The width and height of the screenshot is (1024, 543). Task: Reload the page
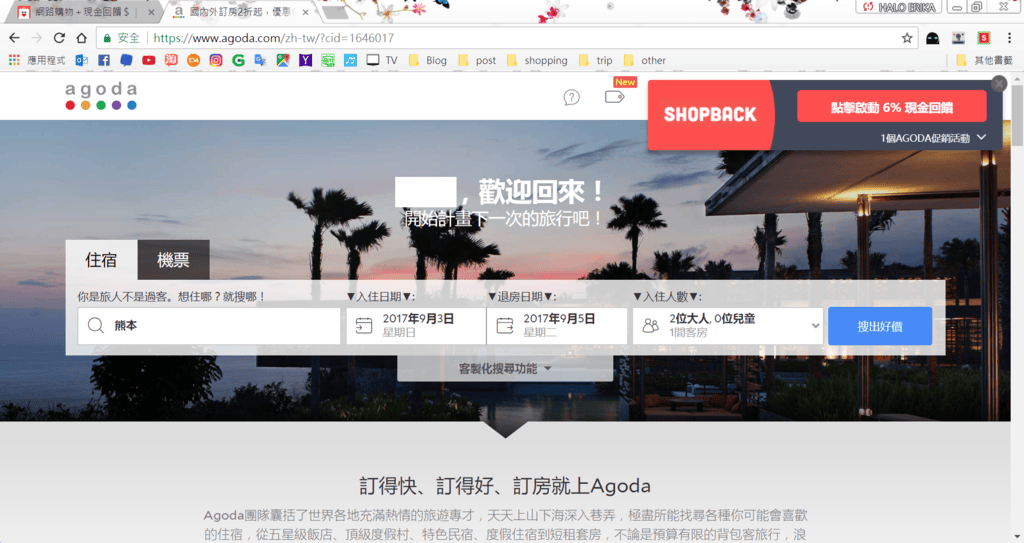(x=59, y=38)
